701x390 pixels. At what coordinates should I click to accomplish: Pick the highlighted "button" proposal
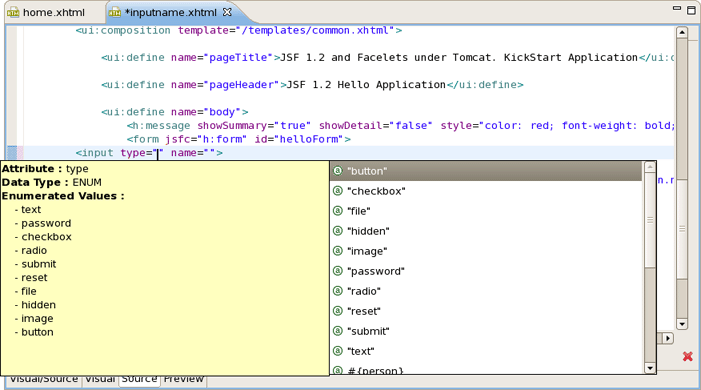pos(486,171)
